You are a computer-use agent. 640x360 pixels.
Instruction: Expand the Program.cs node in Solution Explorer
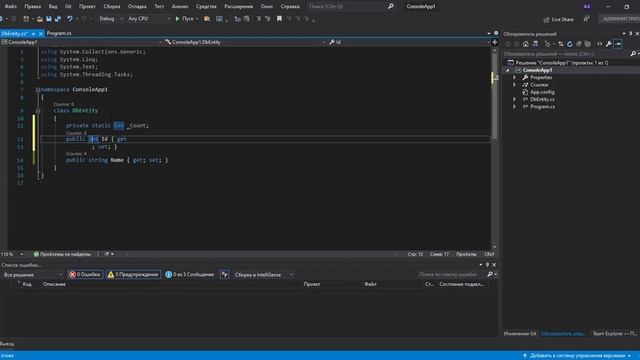click(514, 107)
